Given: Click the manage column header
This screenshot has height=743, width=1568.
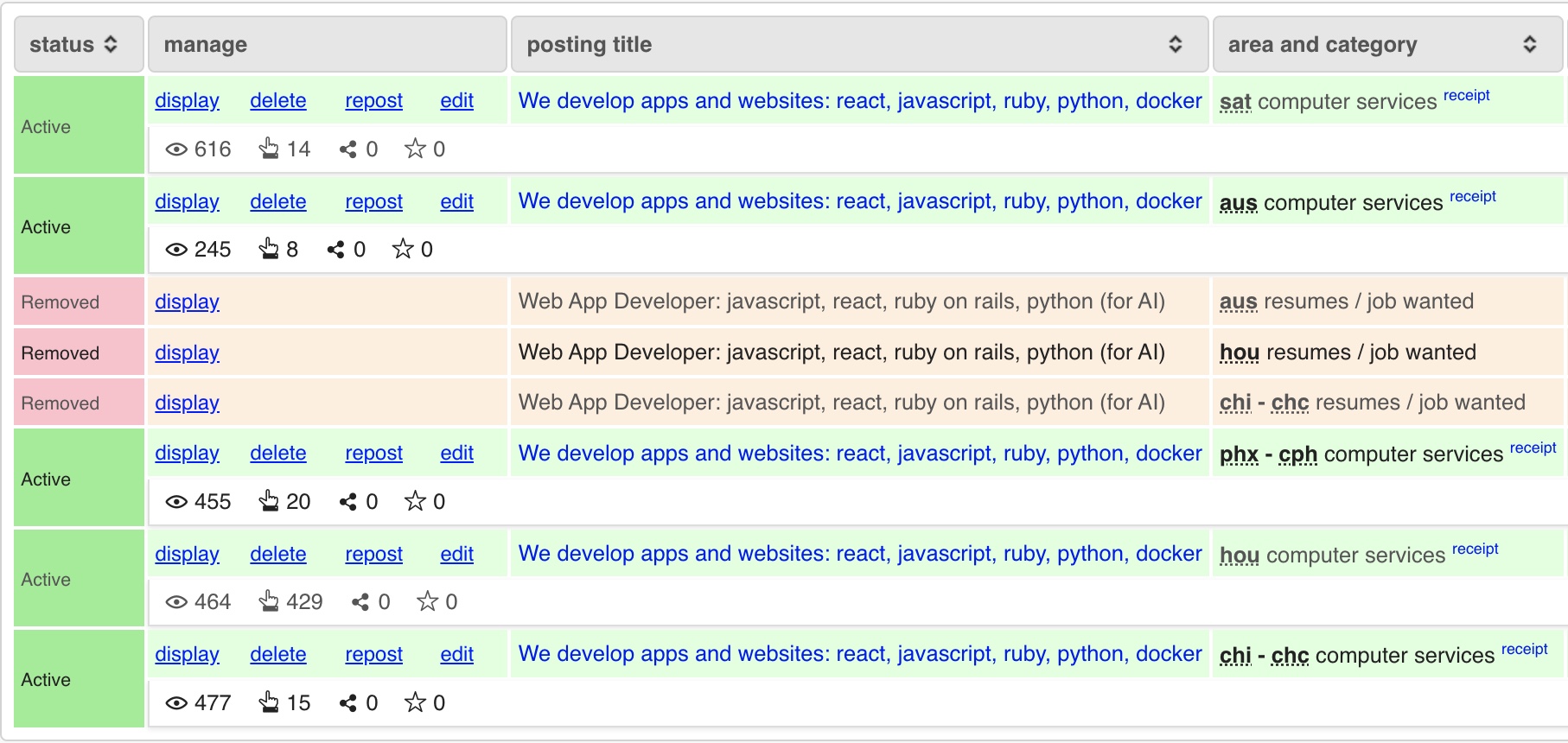Looking at the screenshot, I should (x=206, y=44).
